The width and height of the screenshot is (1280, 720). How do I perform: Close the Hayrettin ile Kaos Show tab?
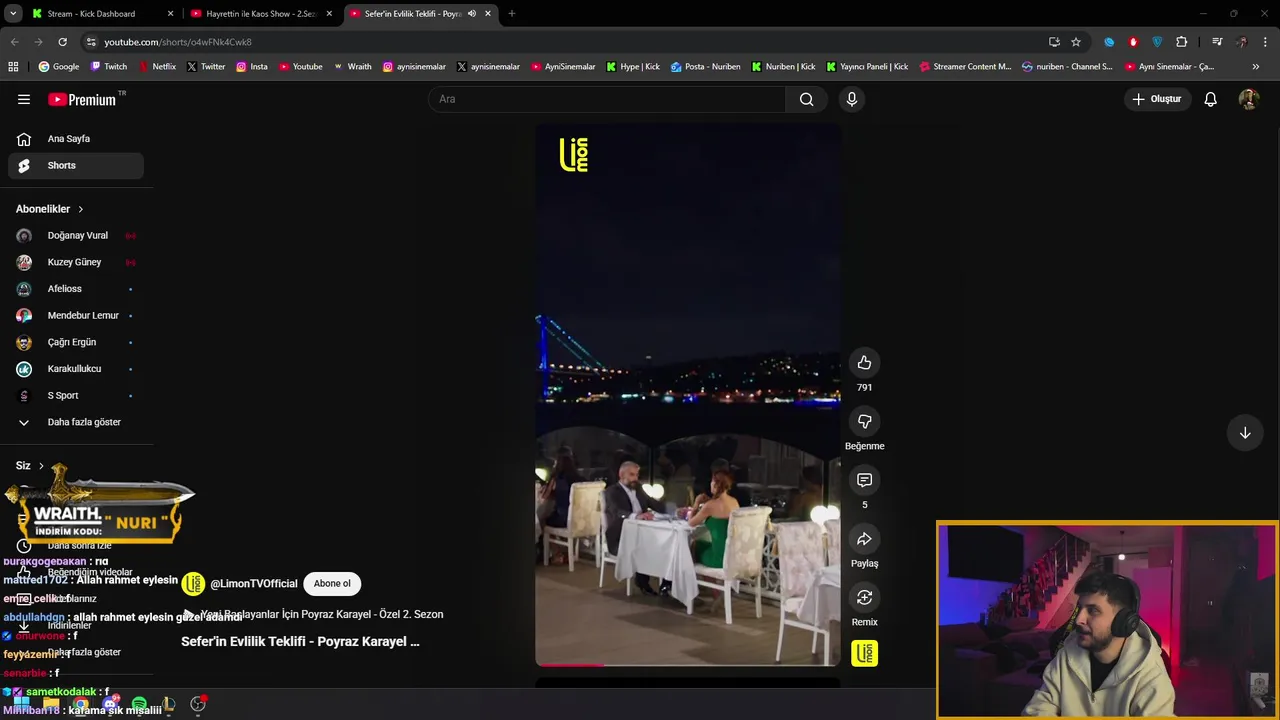pyautogui.click(x=329, y=14)
